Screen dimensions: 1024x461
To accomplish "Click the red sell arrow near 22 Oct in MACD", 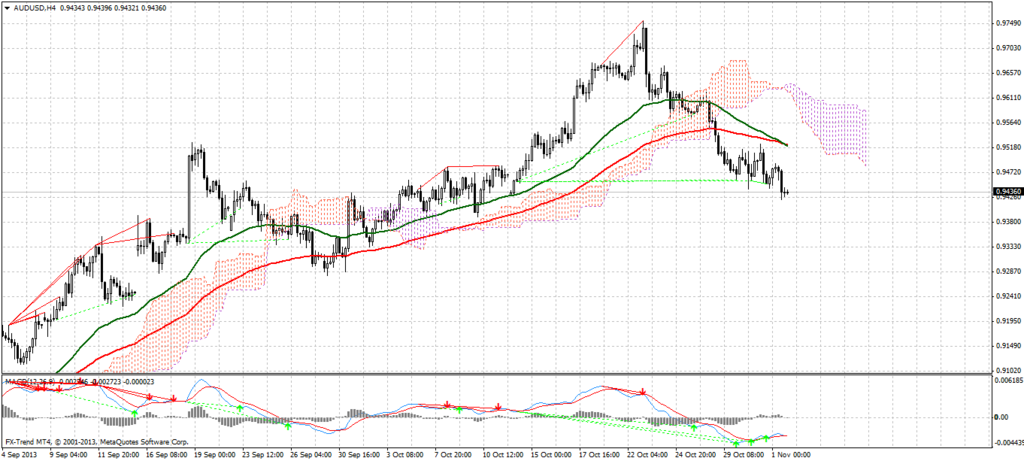I will pos(643,393).
